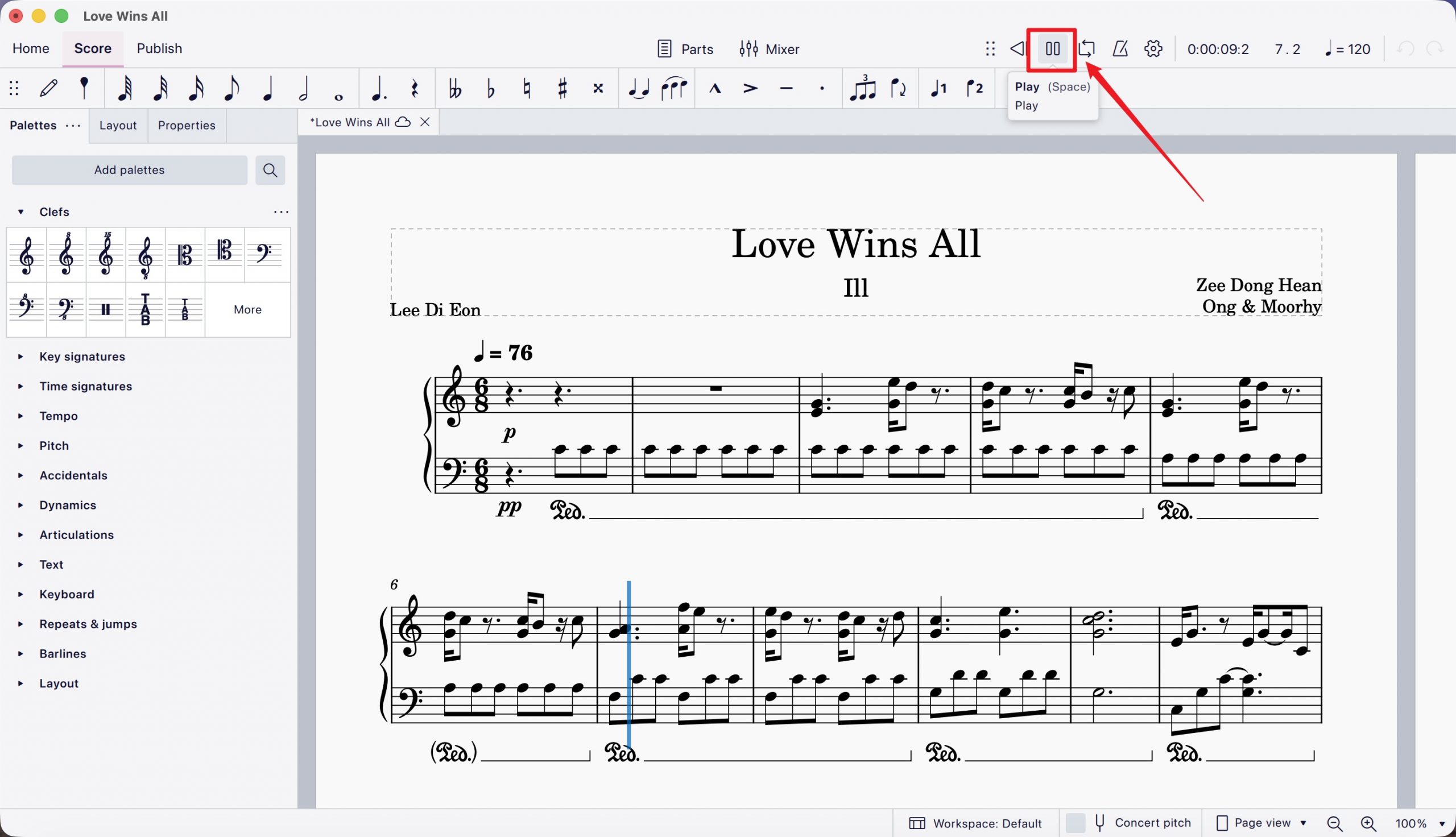This screenshot has width=1456, height=837.
Task: Add accent articulation
Action: click(750, 88)
